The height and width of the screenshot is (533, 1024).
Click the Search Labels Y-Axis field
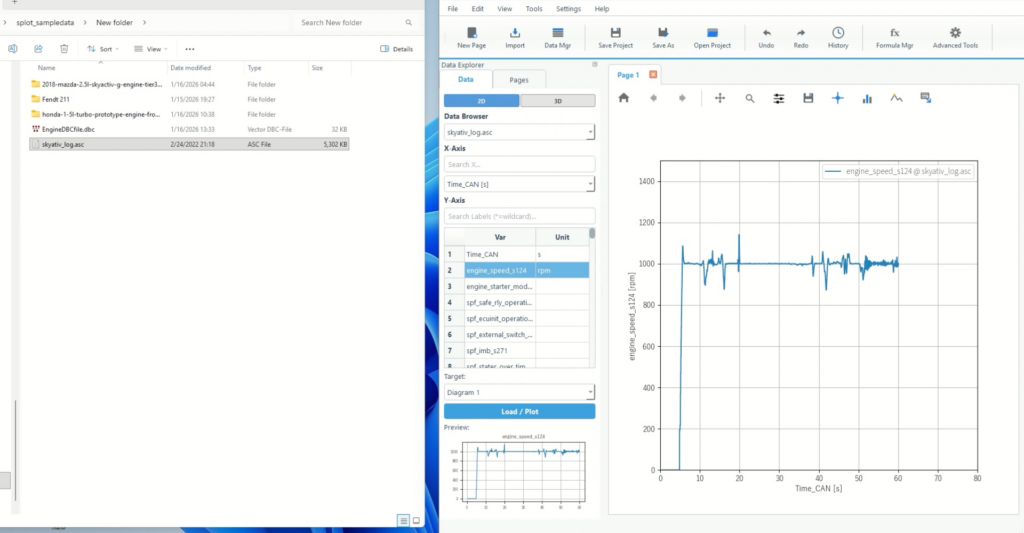519,216
